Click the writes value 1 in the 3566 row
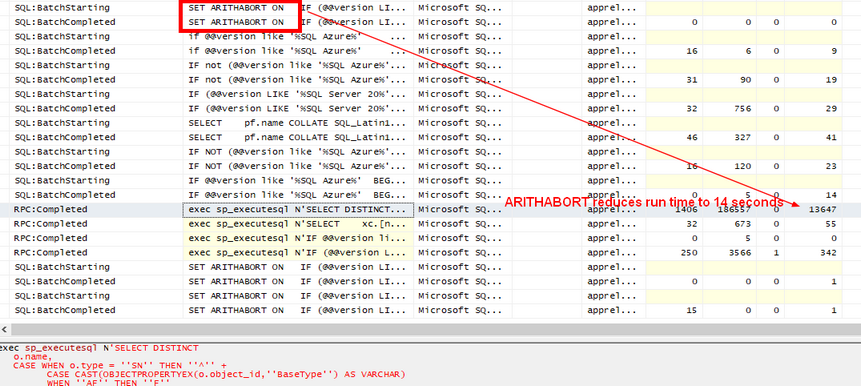The height and width of the screenshot is (386, 861). point(776,253)
